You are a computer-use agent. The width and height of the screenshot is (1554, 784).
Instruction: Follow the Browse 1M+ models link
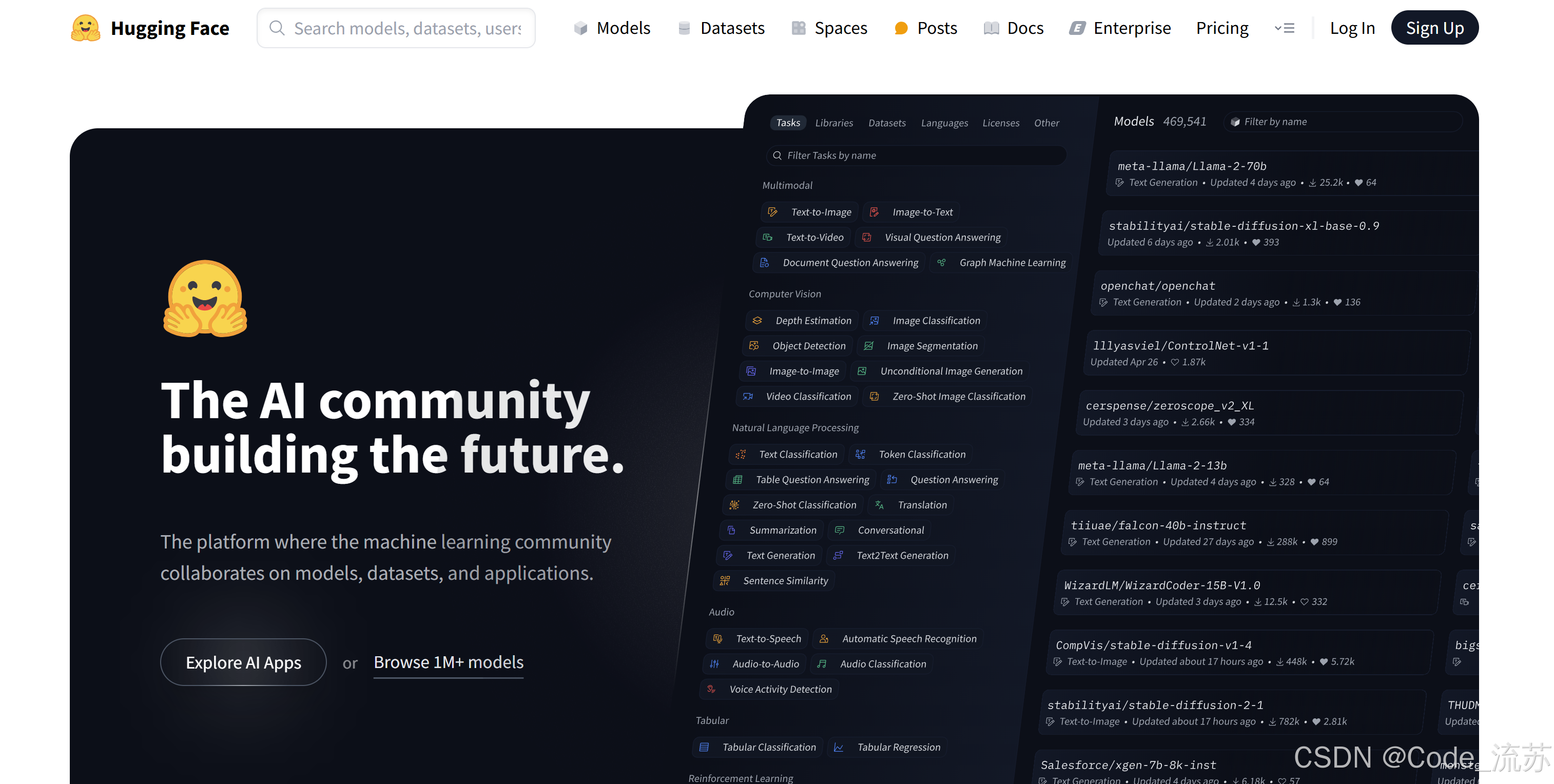pos(448,662)
